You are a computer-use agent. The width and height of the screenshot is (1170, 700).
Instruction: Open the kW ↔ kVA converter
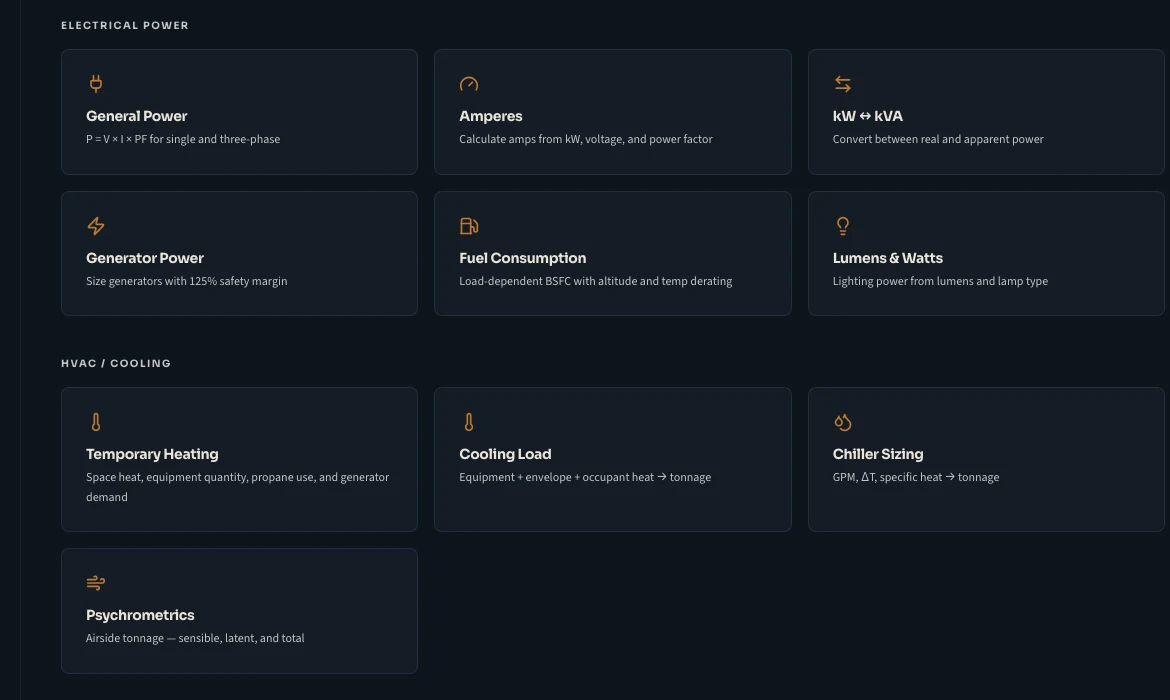986,112
